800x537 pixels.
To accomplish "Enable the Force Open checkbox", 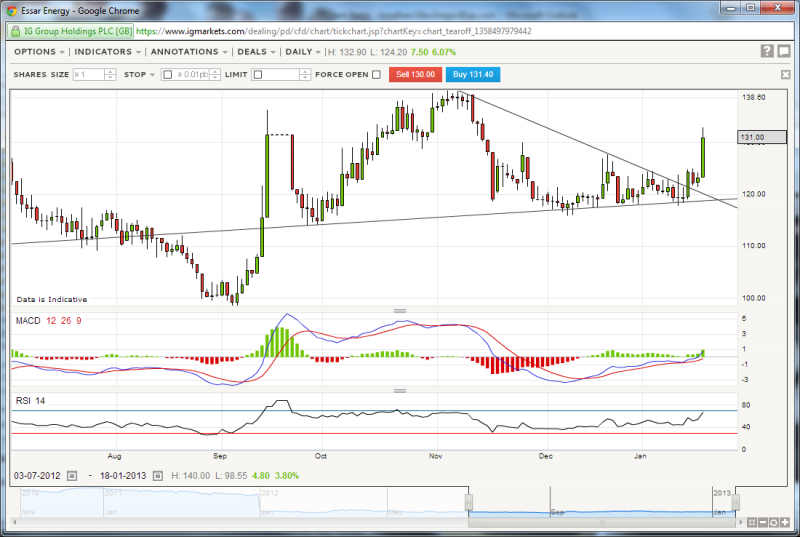I will 376,75.
